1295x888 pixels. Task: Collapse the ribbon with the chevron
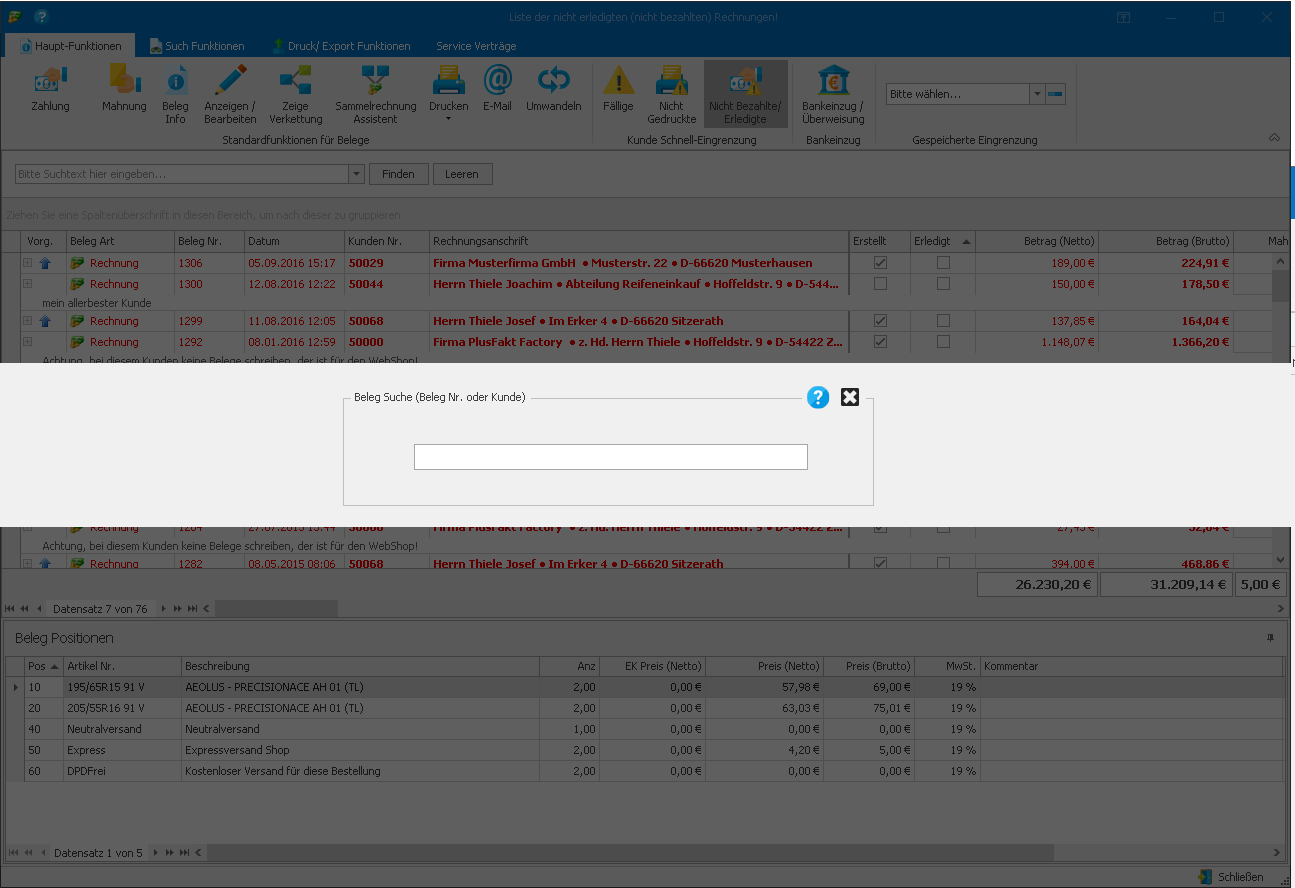pos(1274,137)
